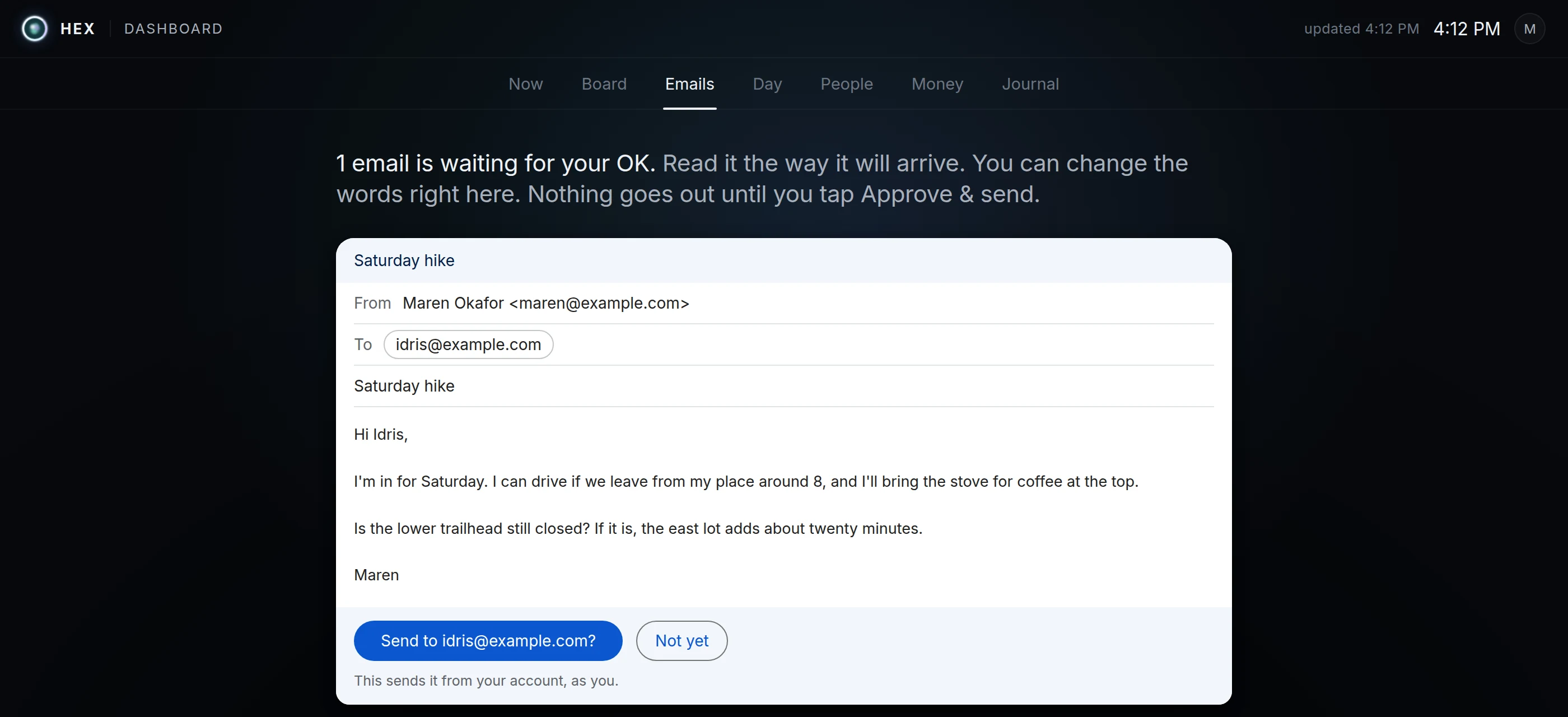1568x717 pixels.
Task: Switch to the Money tab
Action: point(937,84)
